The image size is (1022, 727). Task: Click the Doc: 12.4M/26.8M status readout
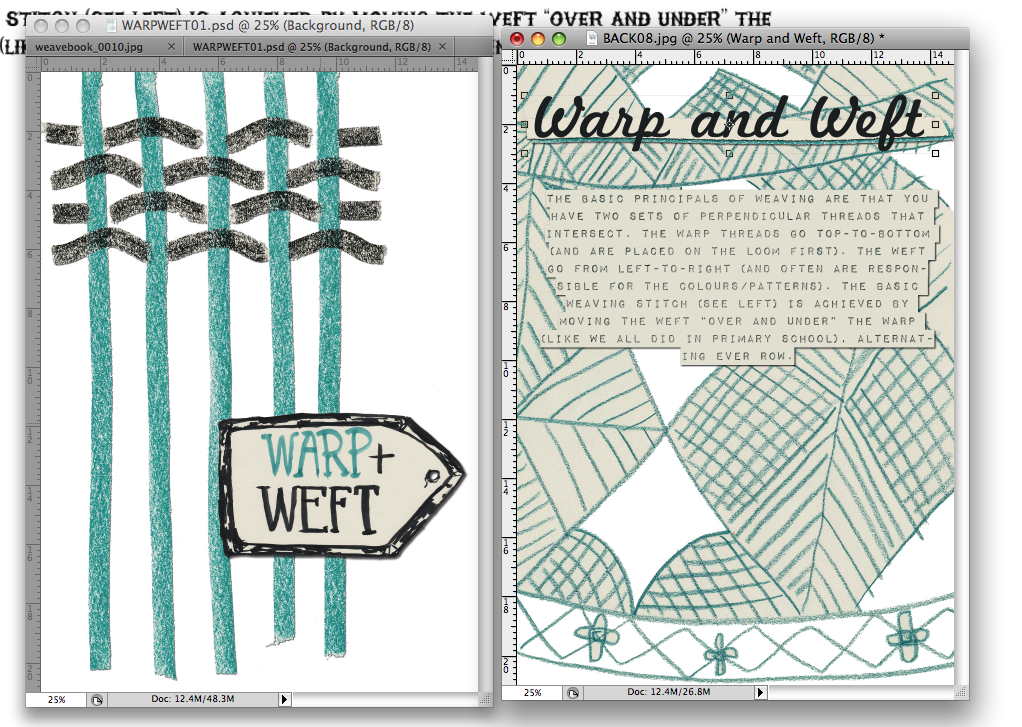[x=669, y=692]
